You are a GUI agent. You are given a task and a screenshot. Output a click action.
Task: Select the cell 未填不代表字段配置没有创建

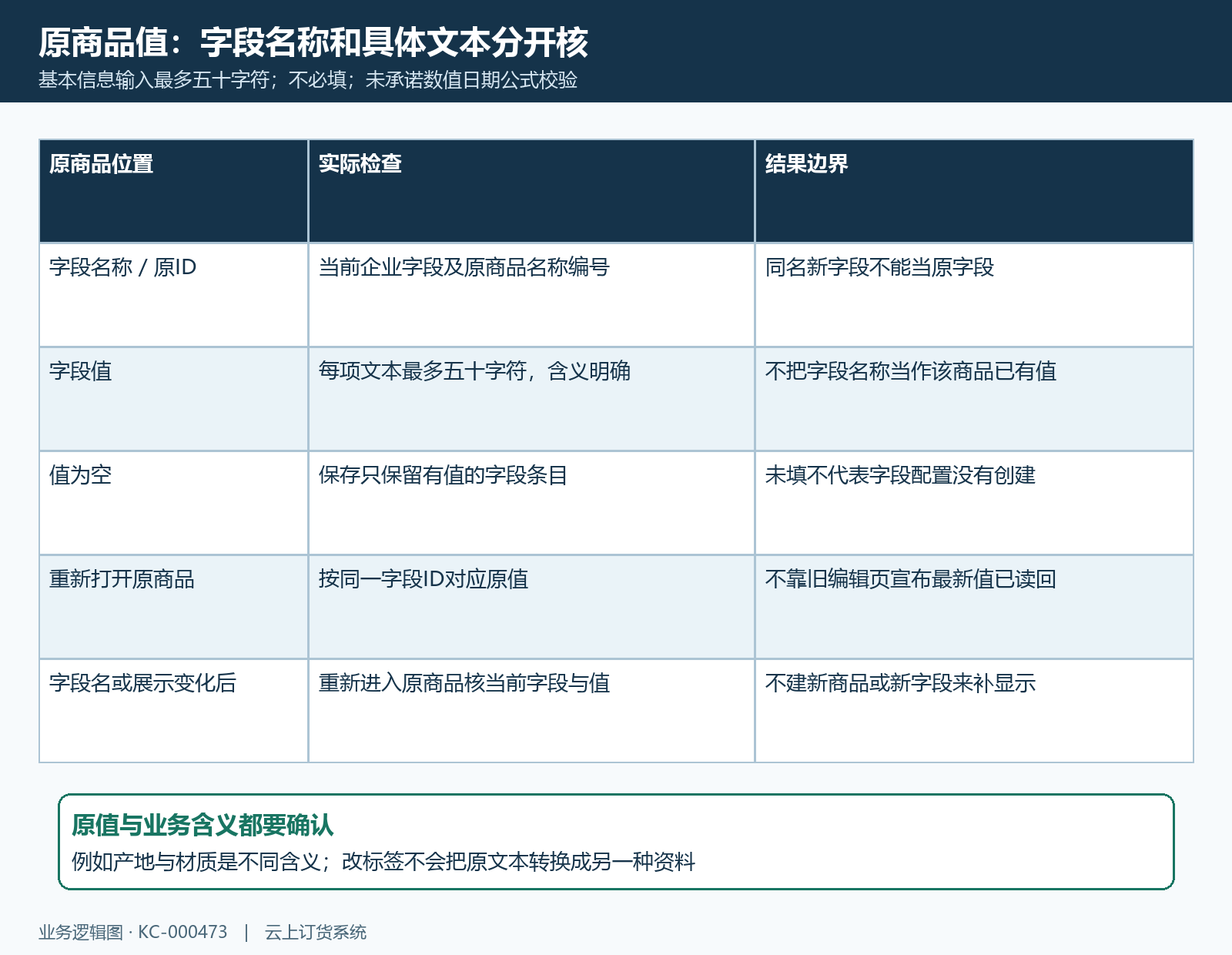tap(974, 503)
